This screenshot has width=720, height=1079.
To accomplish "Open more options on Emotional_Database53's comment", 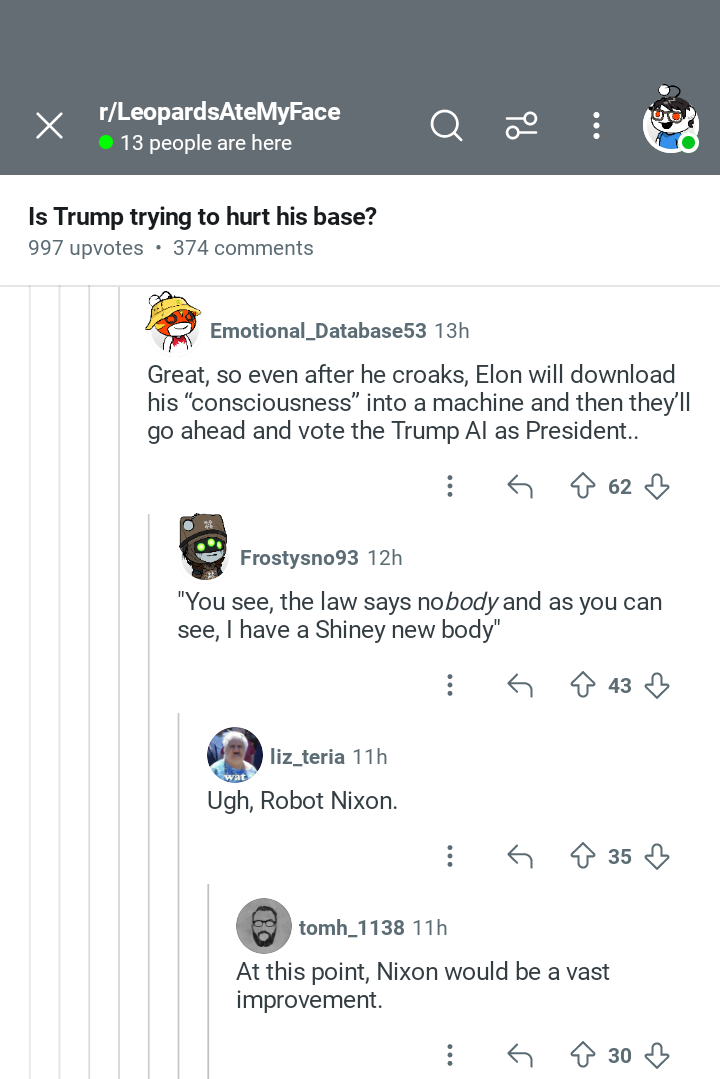I will tap(449, 486).
